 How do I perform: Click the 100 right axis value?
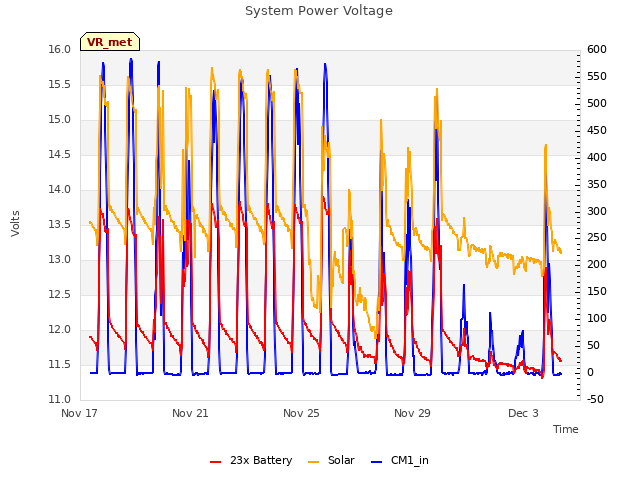pos(597,318)
